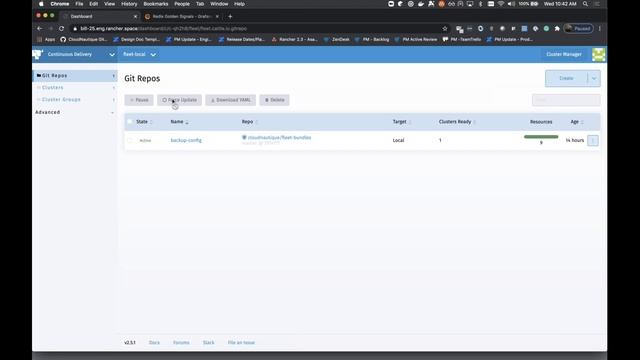Image resolution: width=640 pixels, height=360 pixels.
Task: Open the cloudnautique/fleet-bundles repo link
Action: coord(280,138)
